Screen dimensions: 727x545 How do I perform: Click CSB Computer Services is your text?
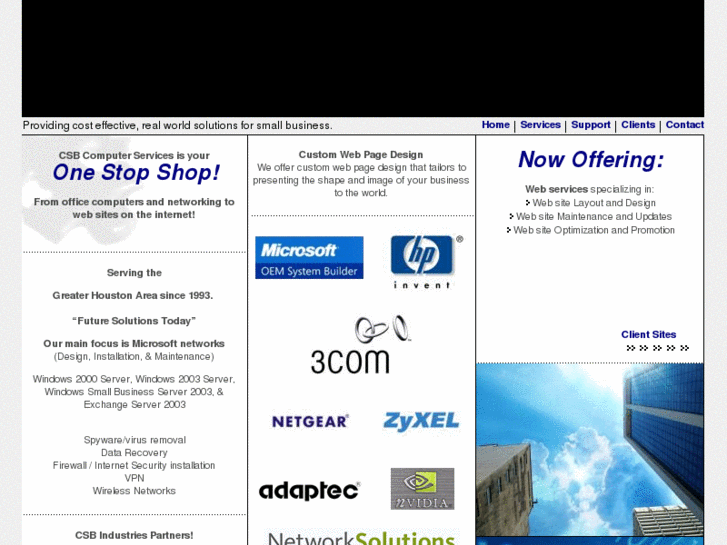[x=134, y=155]
